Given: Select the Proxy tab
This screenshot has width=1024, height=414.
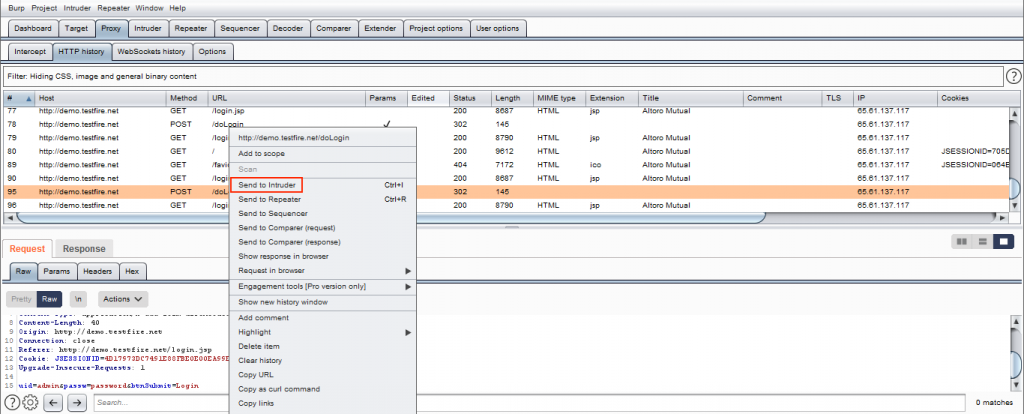Looking at the screenshot, I should tap(111, 28).
